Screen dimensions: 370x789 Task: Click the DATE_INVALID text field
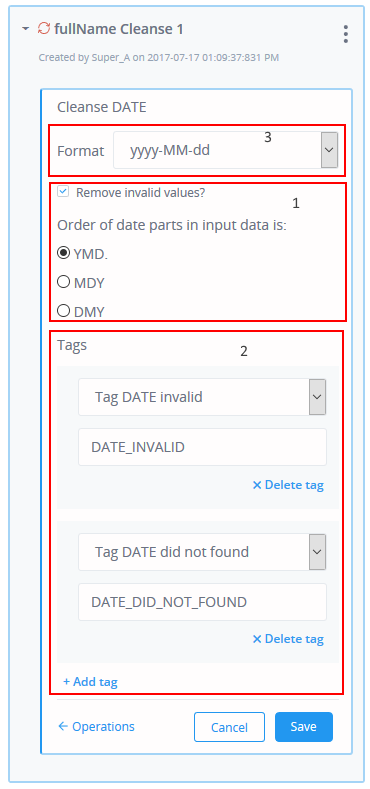pyautogui.click(x=202, y=447)
